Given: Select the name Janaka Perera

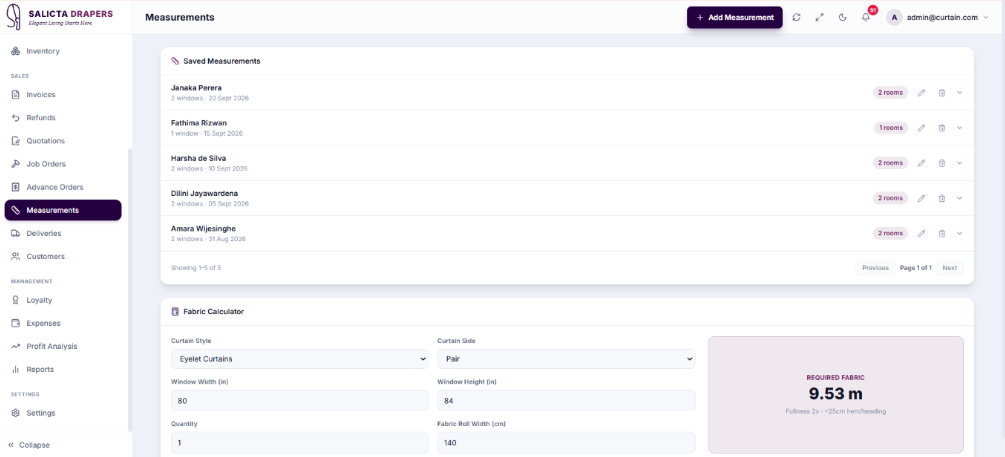Looking at the screenshot, I should [196, 88].
